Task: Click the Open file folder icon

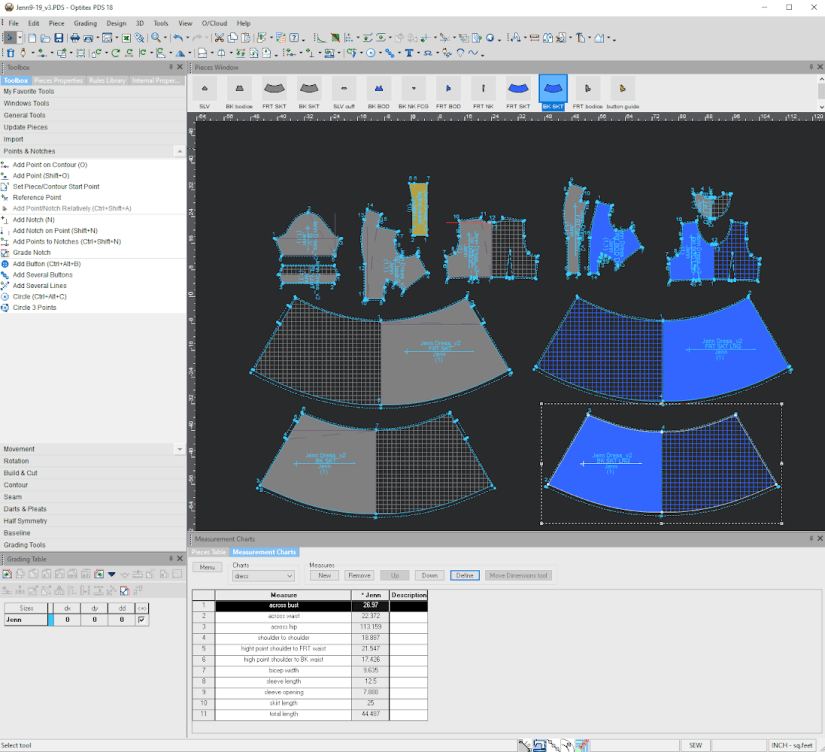Action: [x=46, y=38]
